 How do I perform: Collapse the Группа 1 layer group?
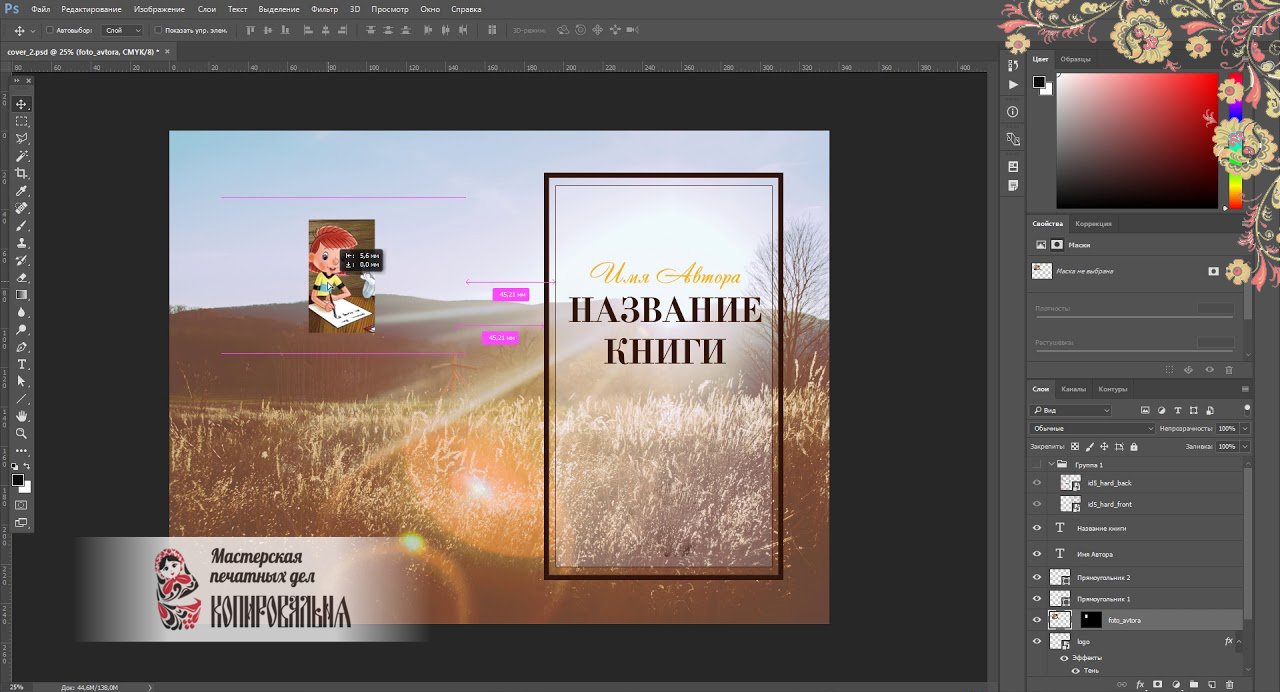pyautogui.click(x=1052, y=465)
